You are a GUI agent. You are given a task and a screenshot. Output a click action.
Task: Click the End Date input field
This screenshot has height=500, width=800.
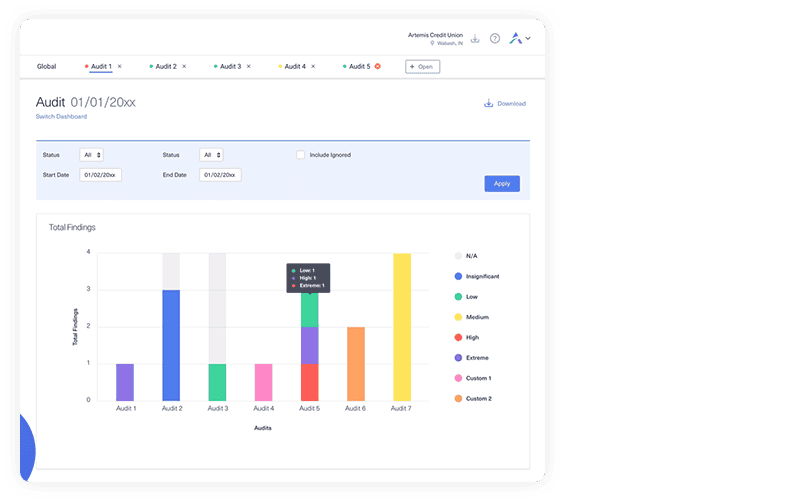[x=220, y=175]
